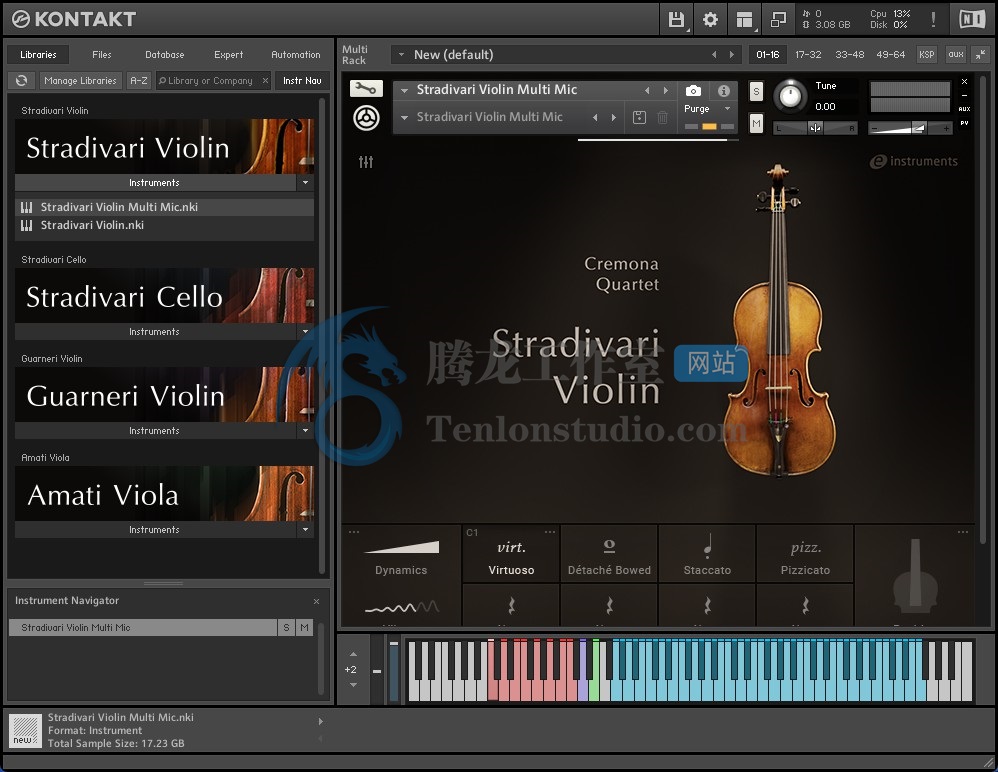Select next snapshot arrow
The image size is (998, 772).
click(x=614, y=117)
